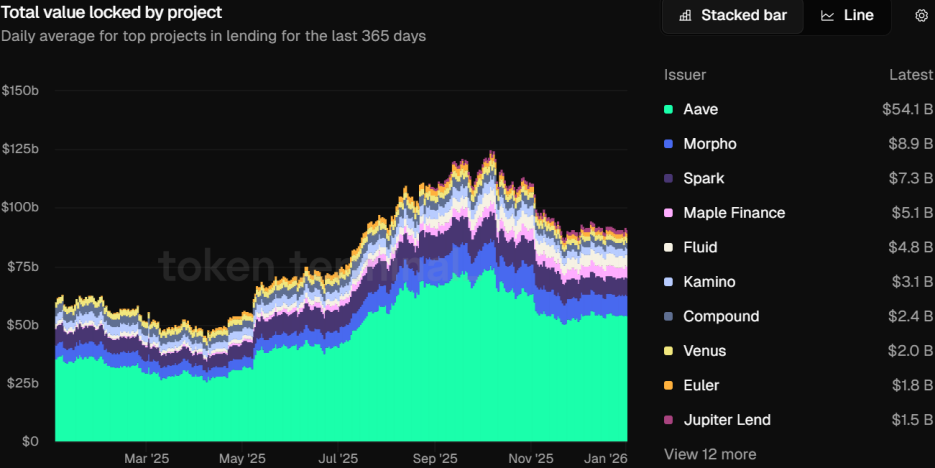
Task: Expand the View 12 more list
Action: pyautogui.click(x=710, y=454)
